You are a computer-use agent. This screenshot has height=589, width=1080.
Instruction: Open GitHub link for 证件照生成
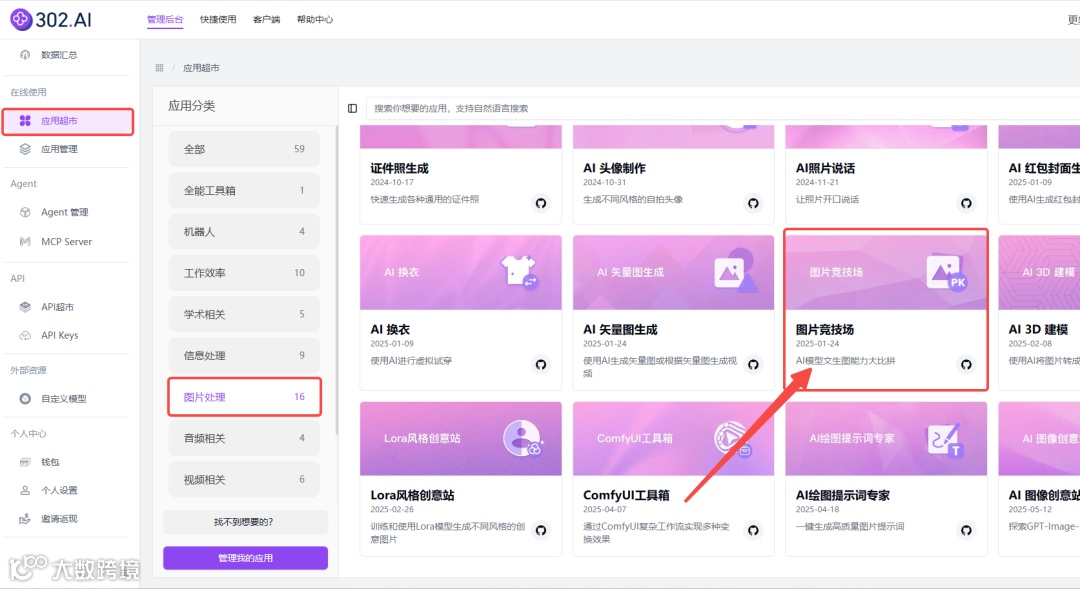(x=541, y=203)
